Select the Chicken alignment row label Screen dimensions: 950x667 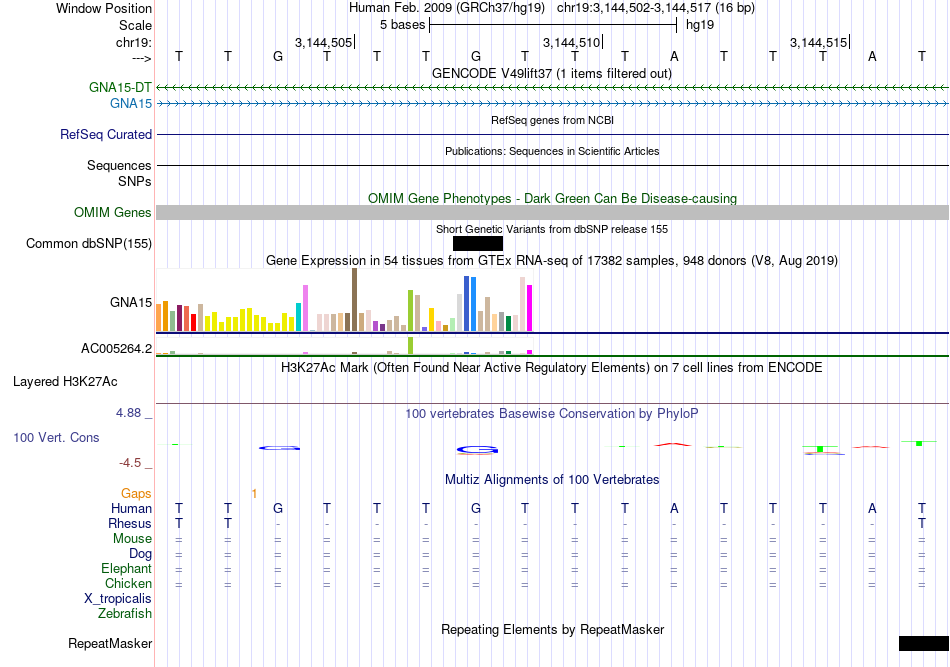click(x=128, y=583)
